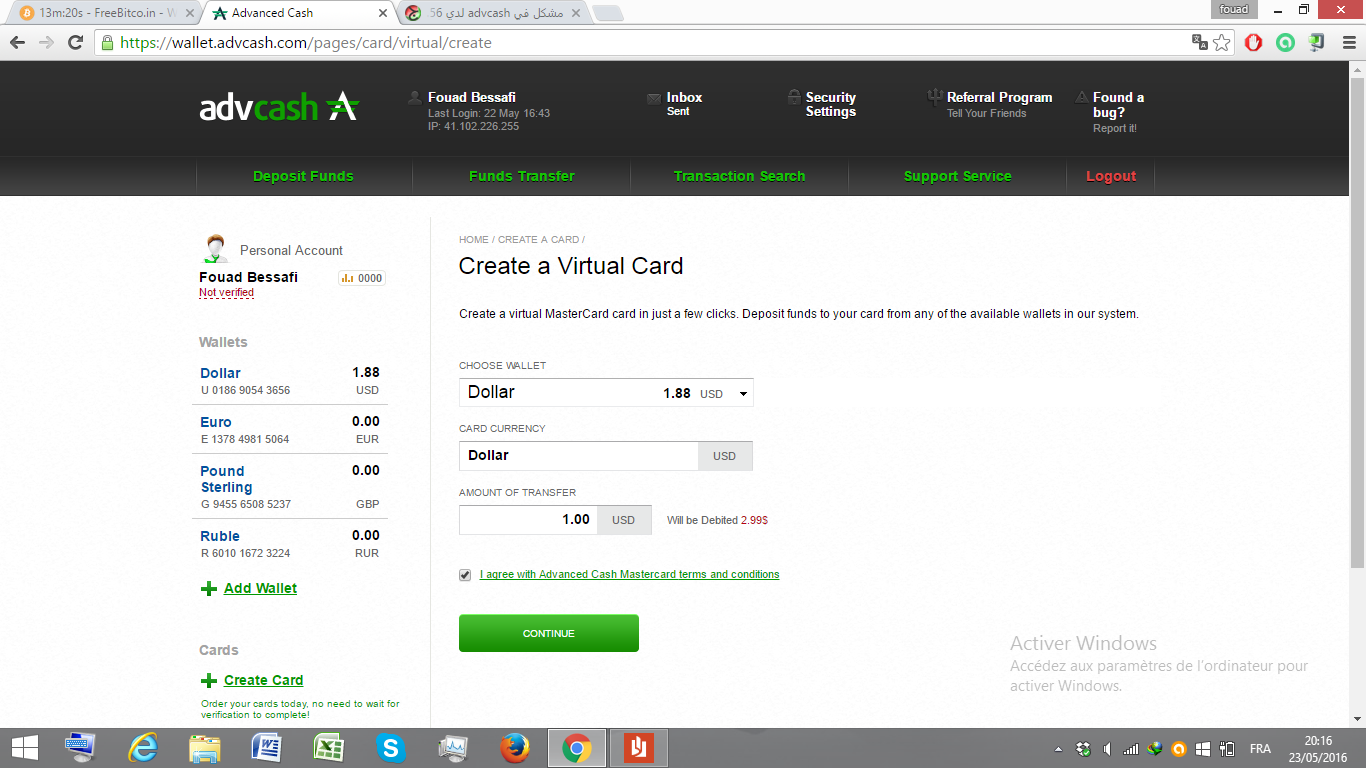Bookmark this page with the star icon
The height and width of the screenshot is (768, 1366).
1222,42
